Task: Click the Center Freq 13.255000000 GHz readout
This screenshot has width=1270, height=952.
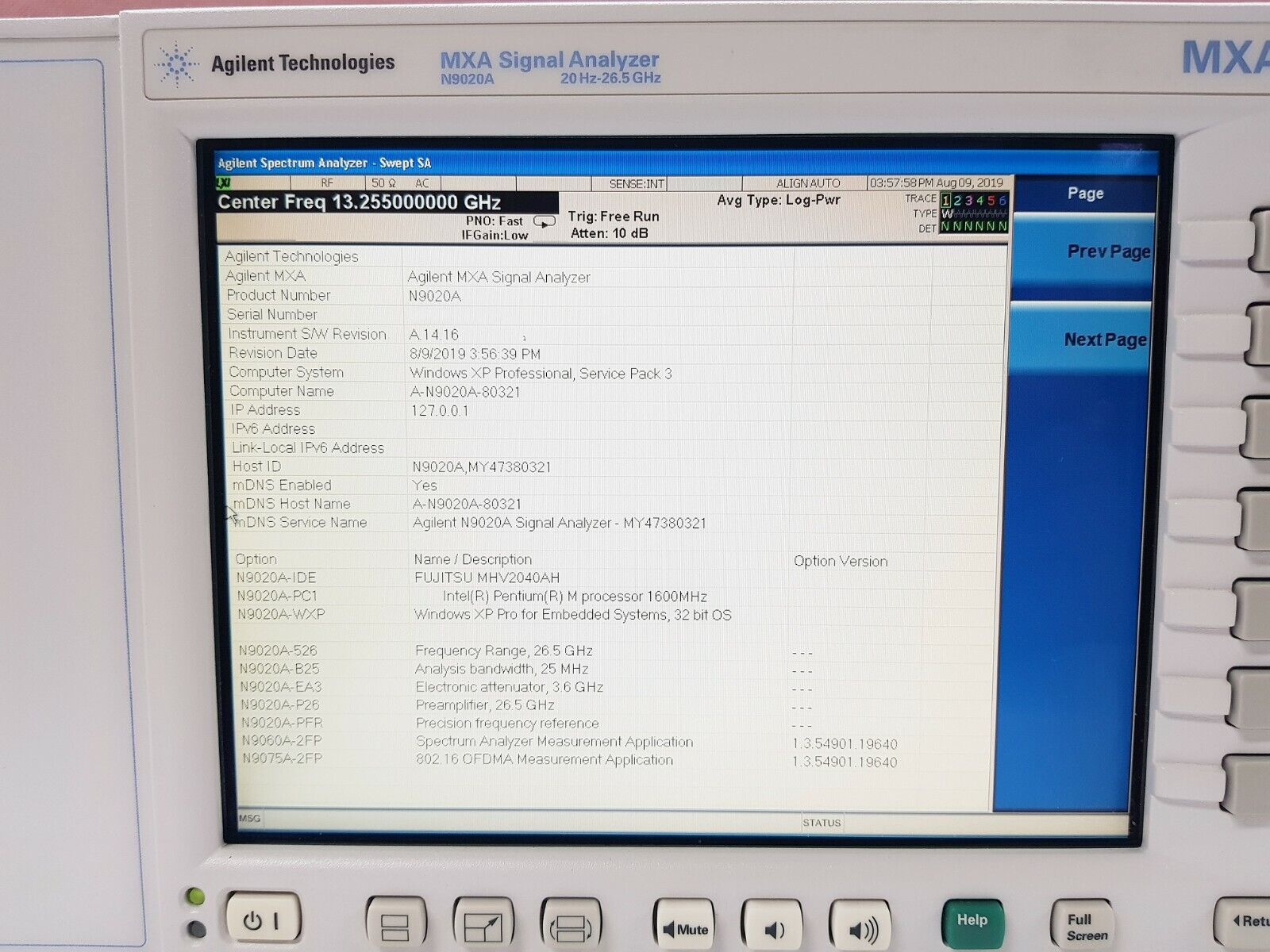Action: (x=360, y=202)
